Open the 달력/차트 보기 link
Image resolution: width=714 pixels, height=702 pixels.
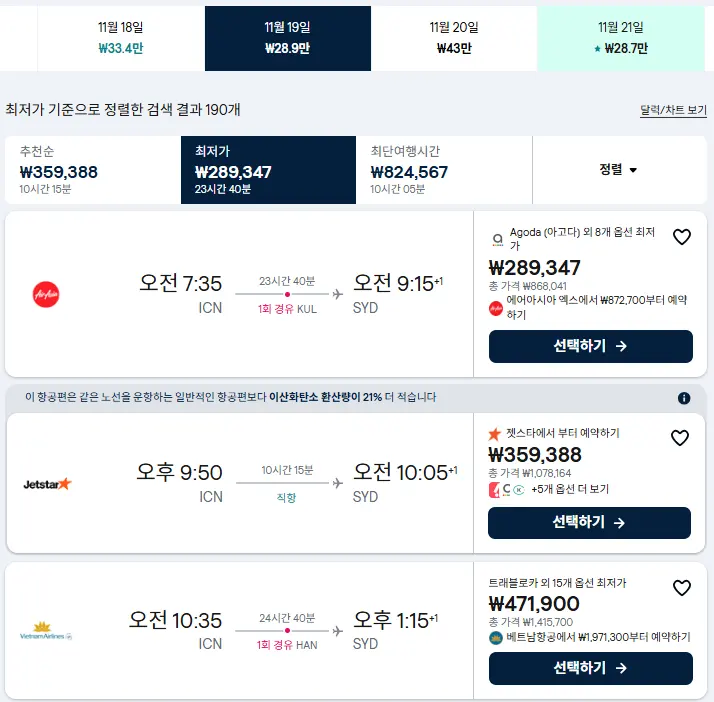click(673, 110)
